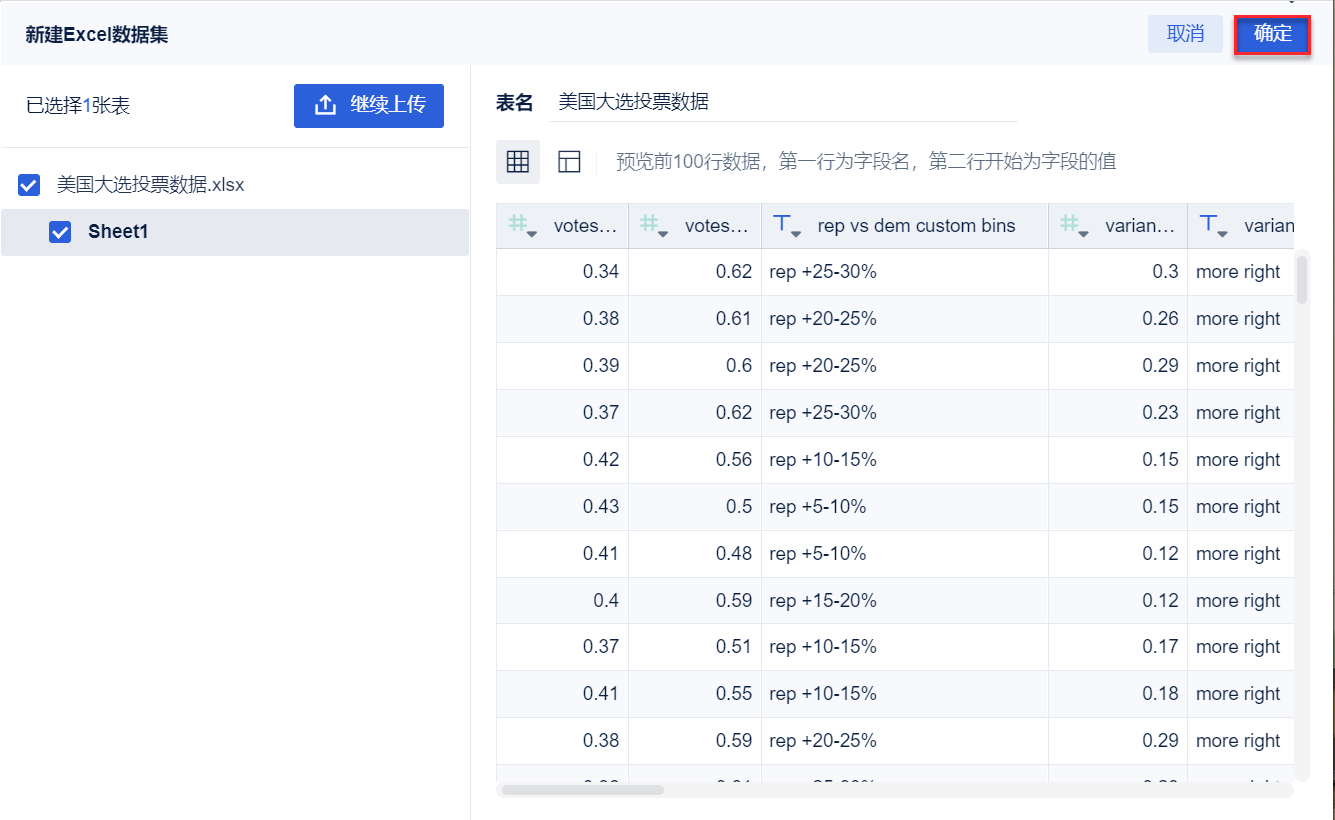Click the first row cell 'rep +25-30%'
Screen dimensions: 1335x820
(x=823, y=272)
